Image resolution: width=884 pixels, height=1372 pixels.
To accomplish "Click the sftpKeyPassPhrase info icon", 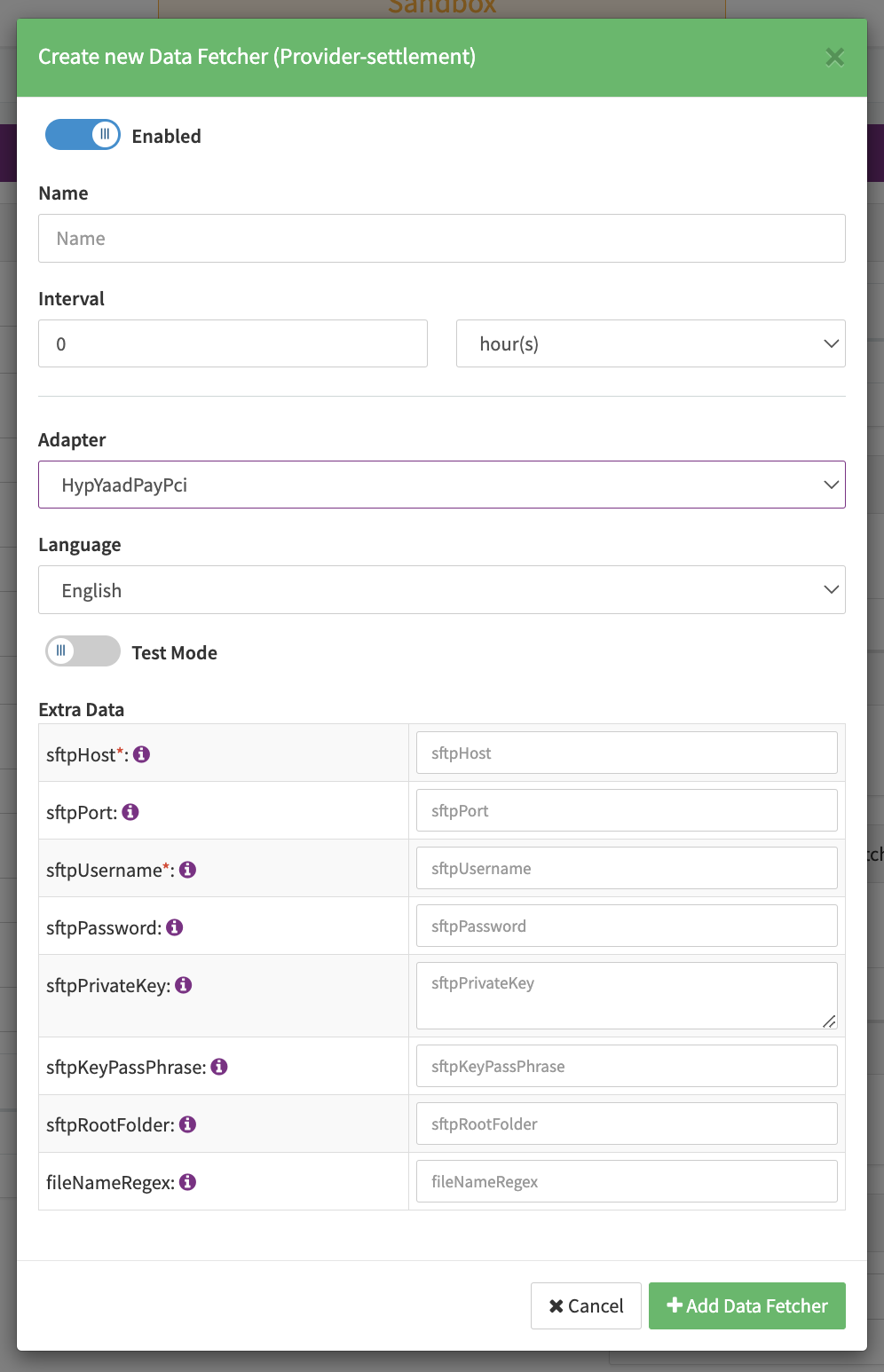I will coord(219,1067).
